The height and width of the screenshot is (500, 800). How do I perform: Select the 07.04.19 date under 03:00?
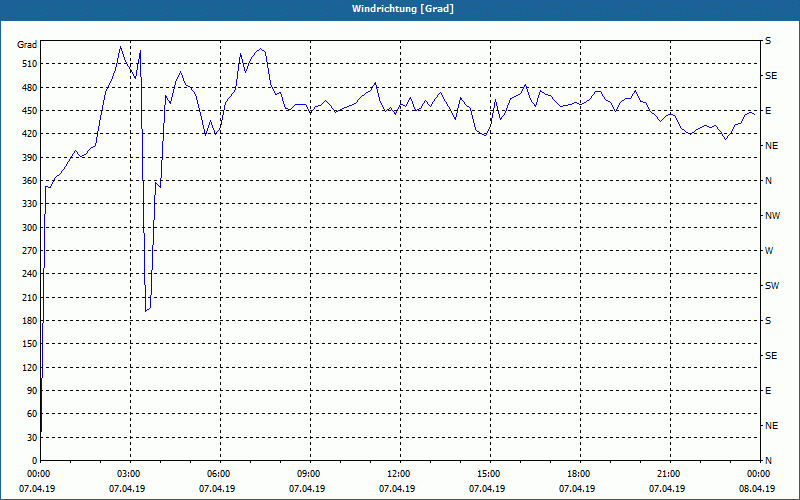coord(127,489)
